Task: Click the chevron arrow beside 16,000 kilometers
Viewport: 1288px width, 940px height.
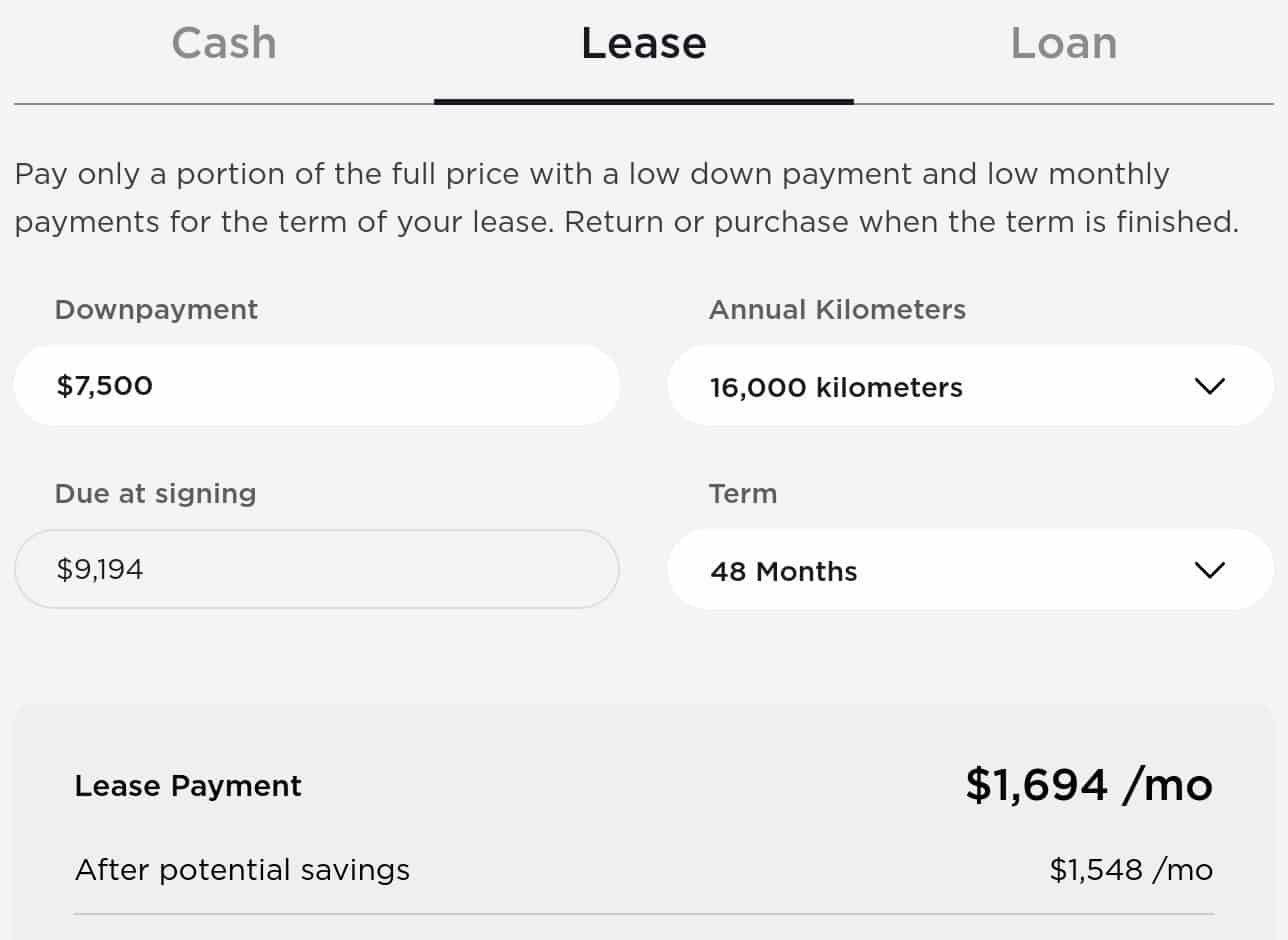Action: tap(1209, 386)
